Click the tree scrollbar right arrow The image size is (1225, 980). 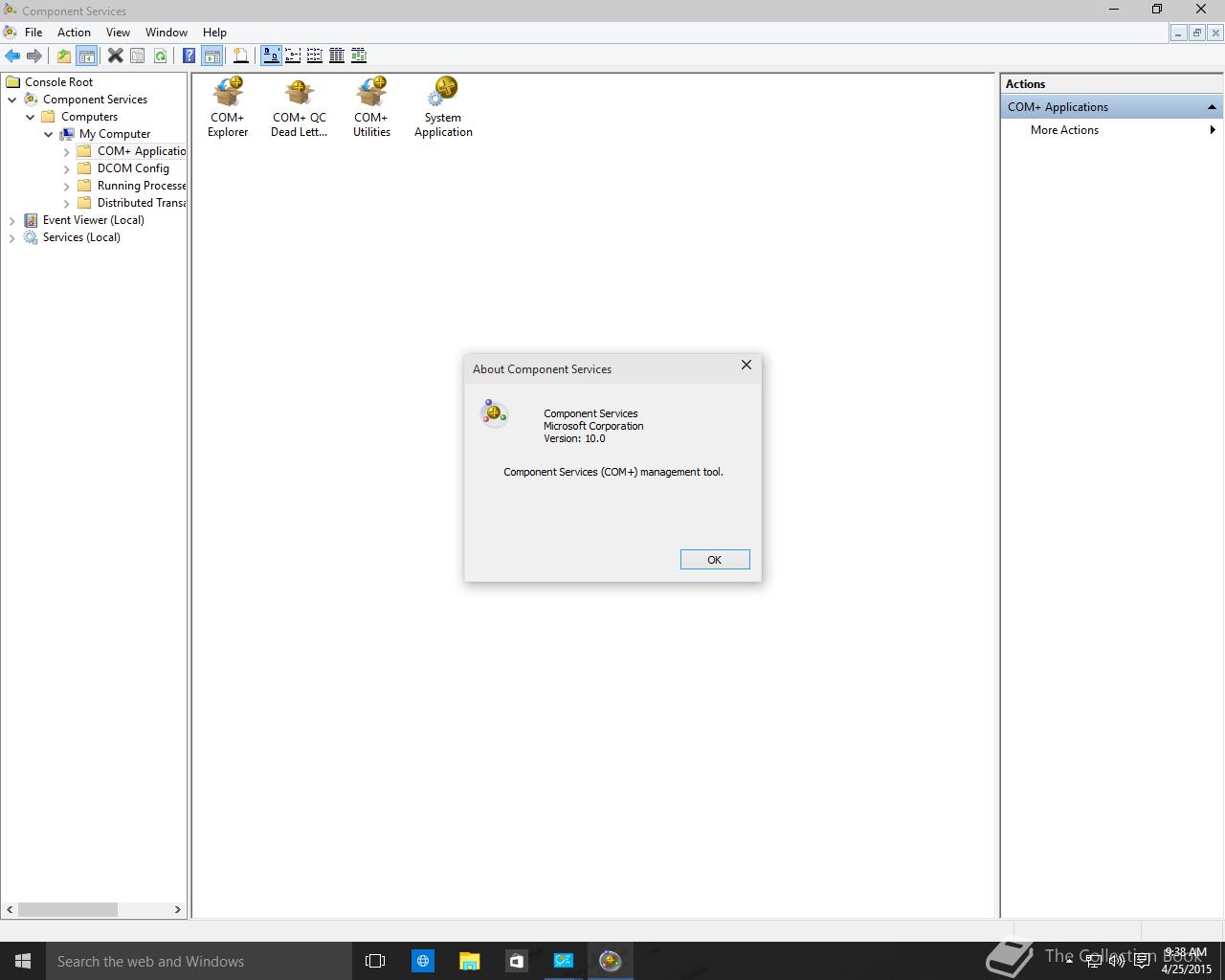click(177, 909)
